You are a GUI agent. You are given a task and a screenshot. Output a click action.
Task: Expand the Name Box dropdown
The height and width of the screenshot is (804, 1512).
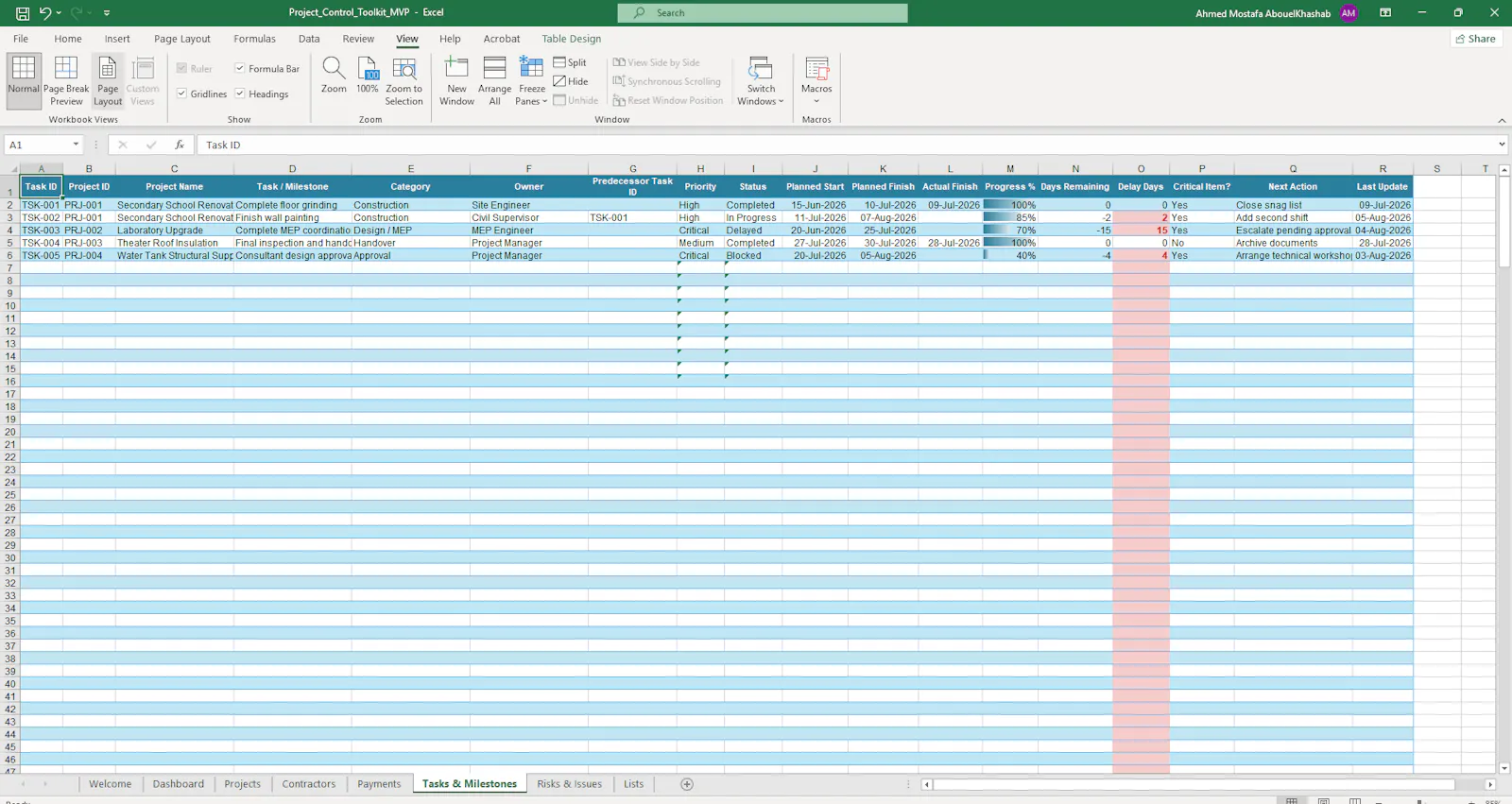click(76, 145)
